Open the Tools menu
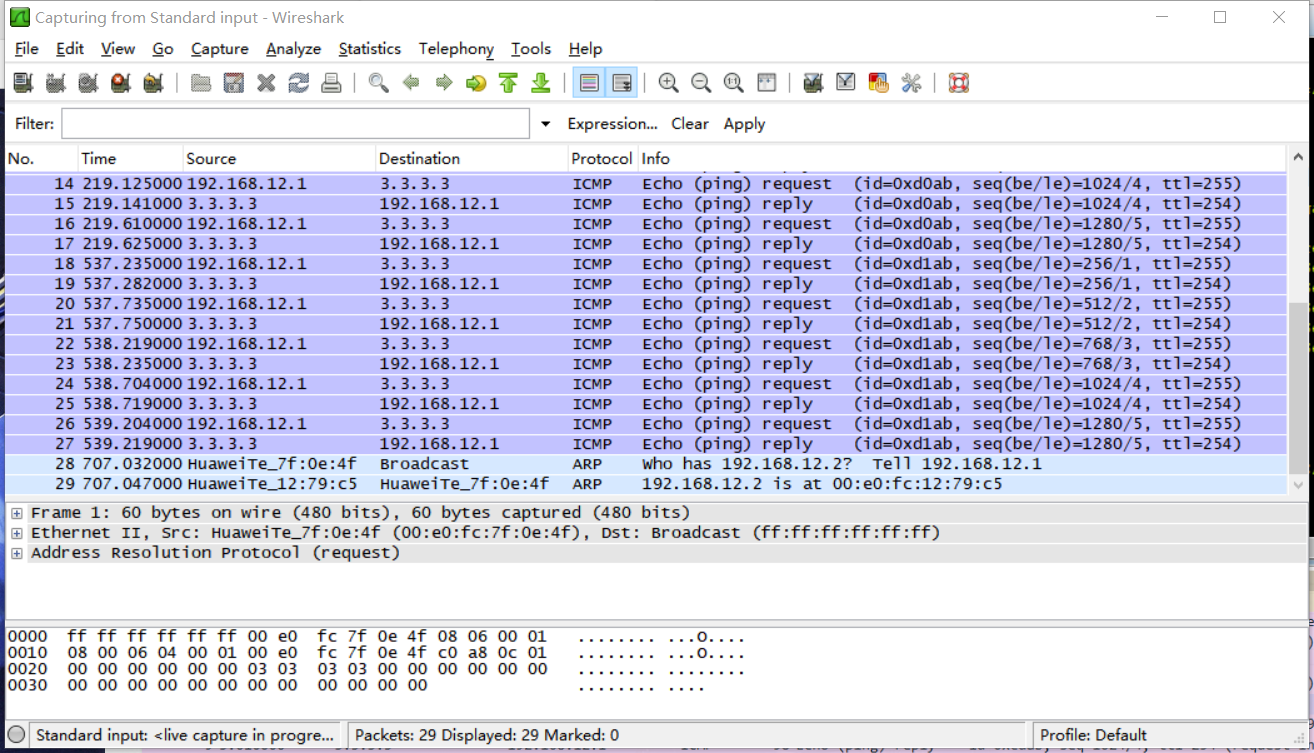The image size is (1314, 753). [531, 49]
